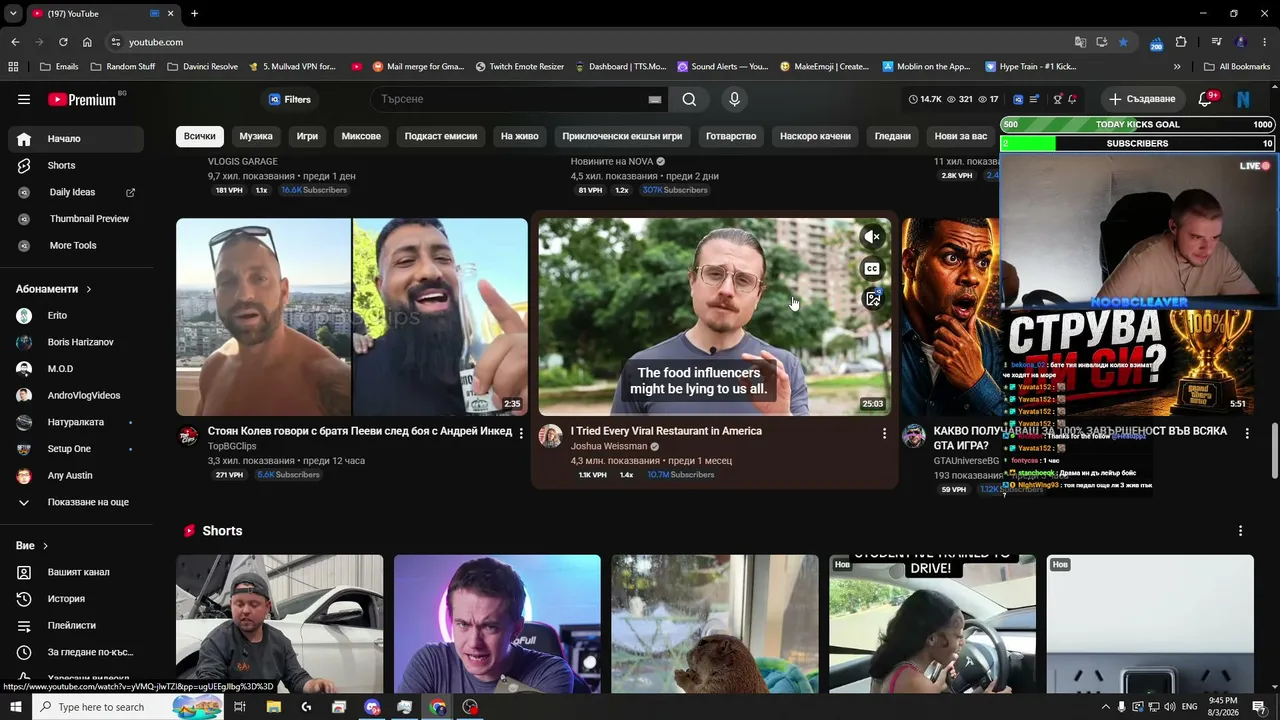The height and width of the screenshot is (720, 1280).
Task: Open Windows Task View
Action: 240,707
